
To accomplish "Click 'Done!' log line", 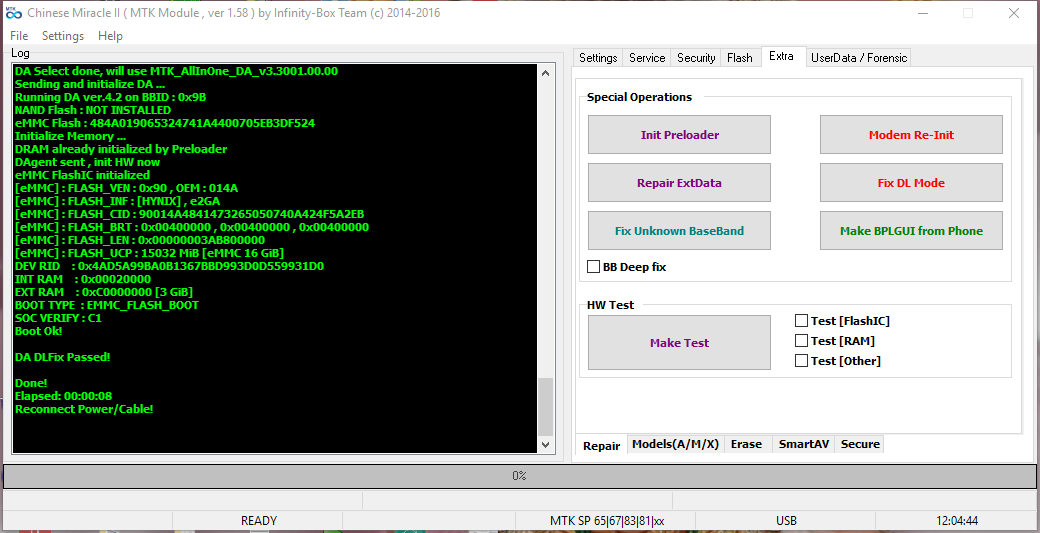I will point(31,383).
